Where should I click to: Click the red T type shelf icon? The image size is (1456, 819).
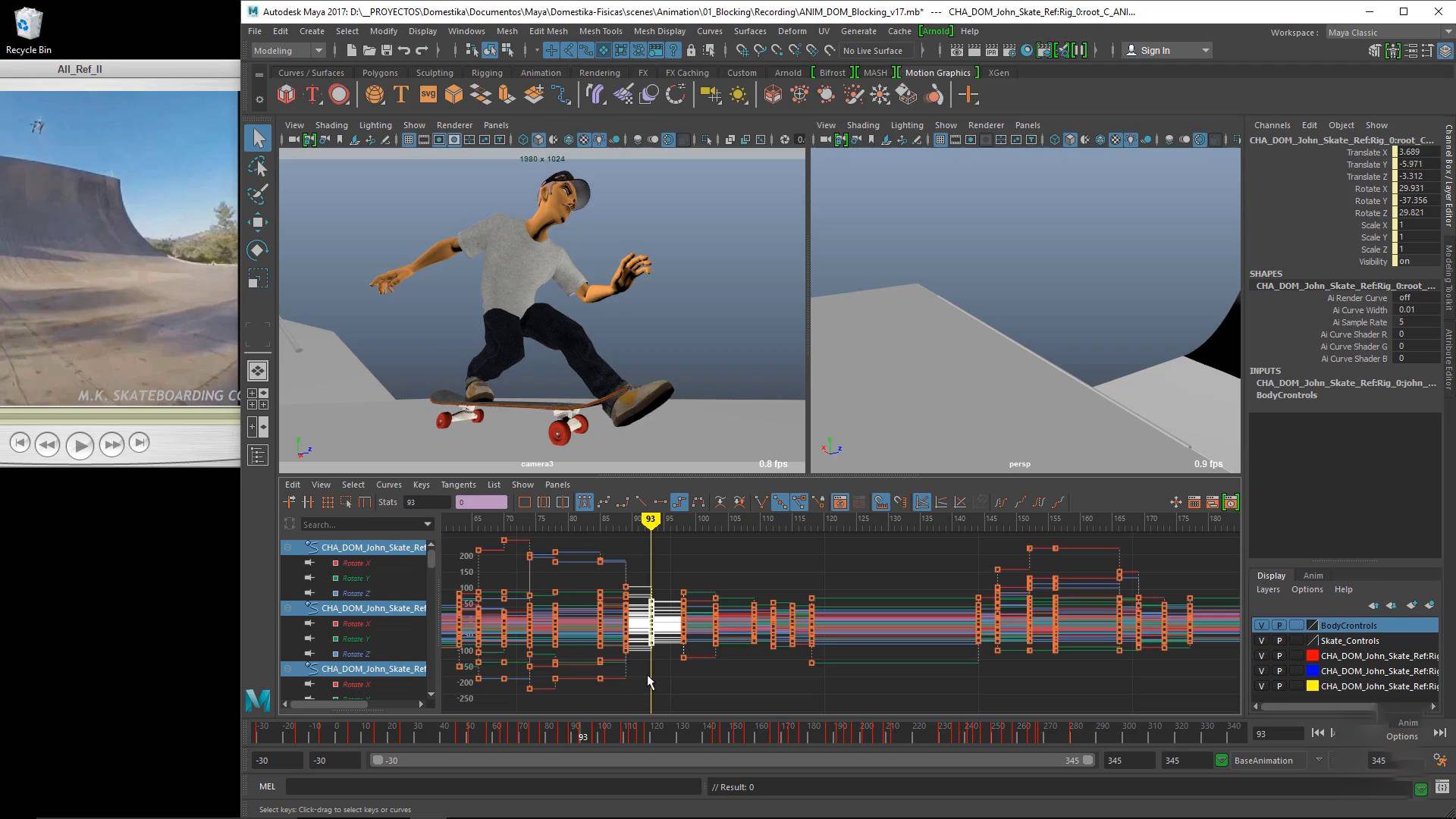click(x=312, y=95)
